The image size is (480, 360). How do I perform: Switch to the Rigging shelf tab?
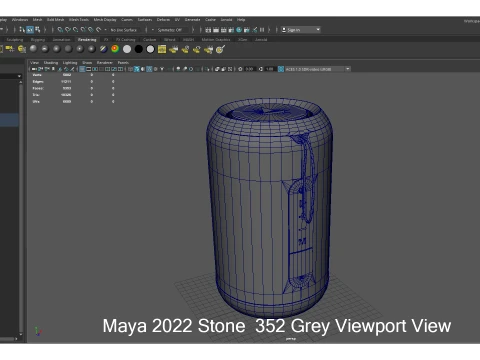tap(38, 40)
